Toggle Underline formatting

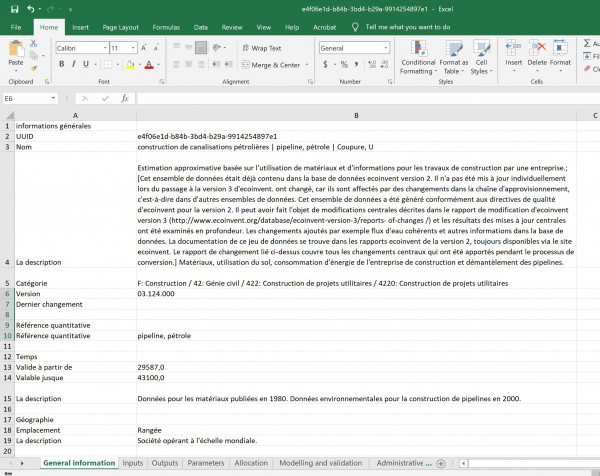(x=86, y=64)
